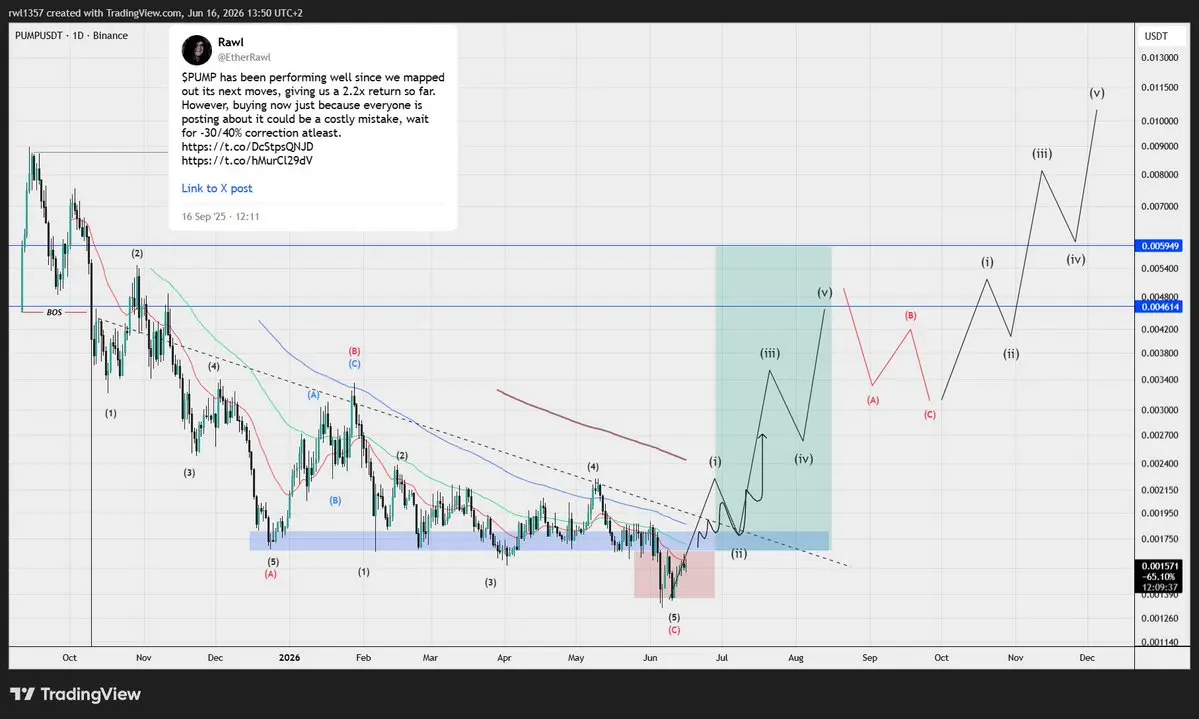The image size is (1199, 719).
Task: Select the 0.005949 blue price level tag
Action: [1160, 246]
